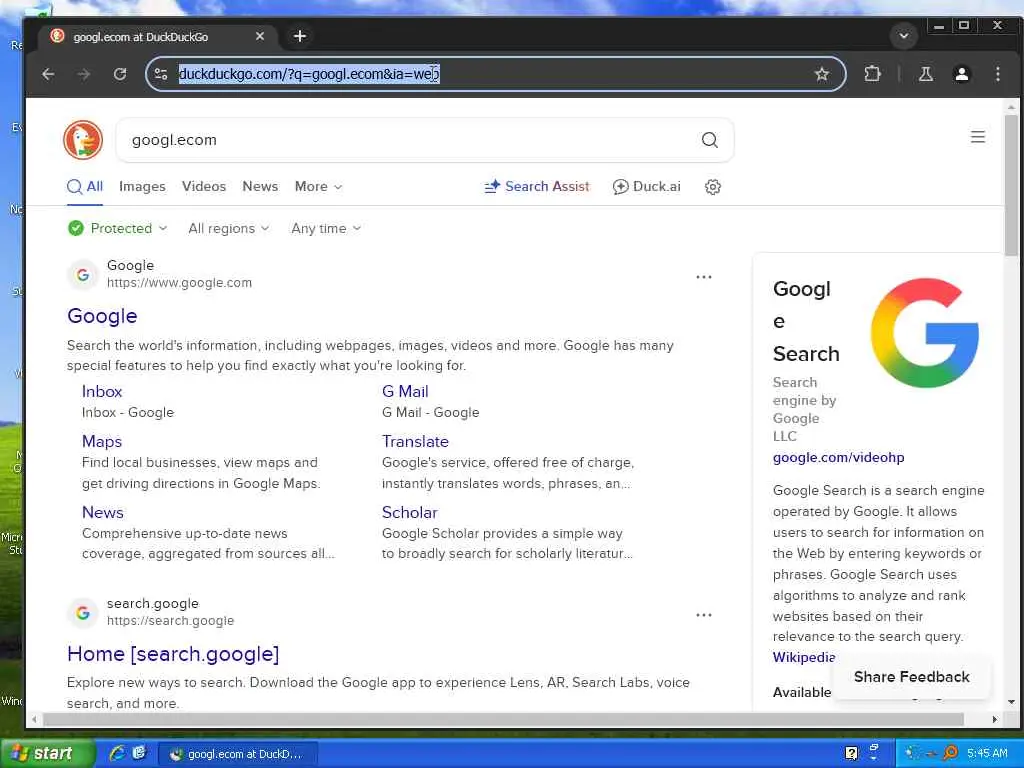The height and width of the screenshot is (768, 1024).
Task: Open the Translate sitelink
Action: 415,441
